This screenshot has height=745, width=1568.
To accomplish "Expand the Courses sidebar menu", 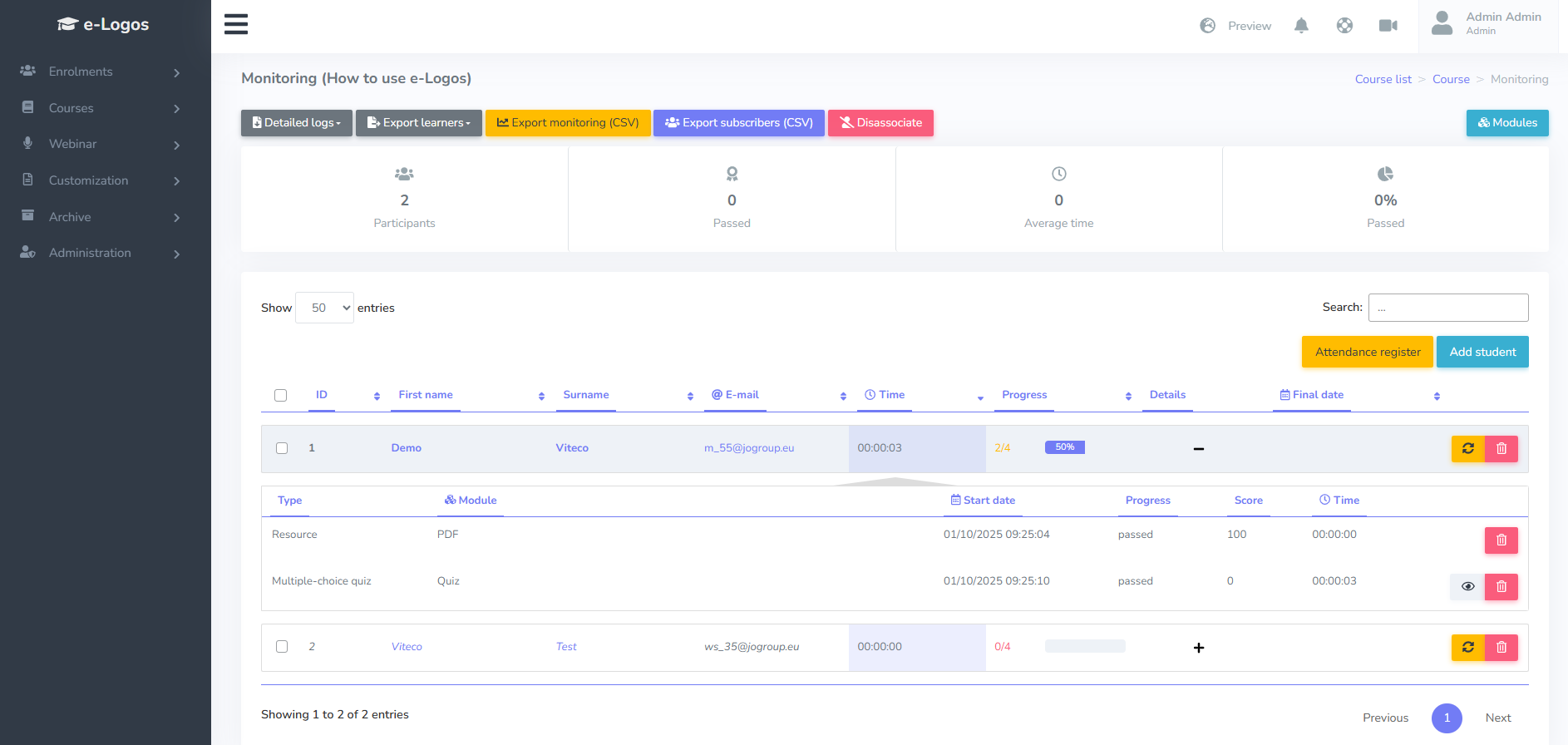I will [100, 108].
